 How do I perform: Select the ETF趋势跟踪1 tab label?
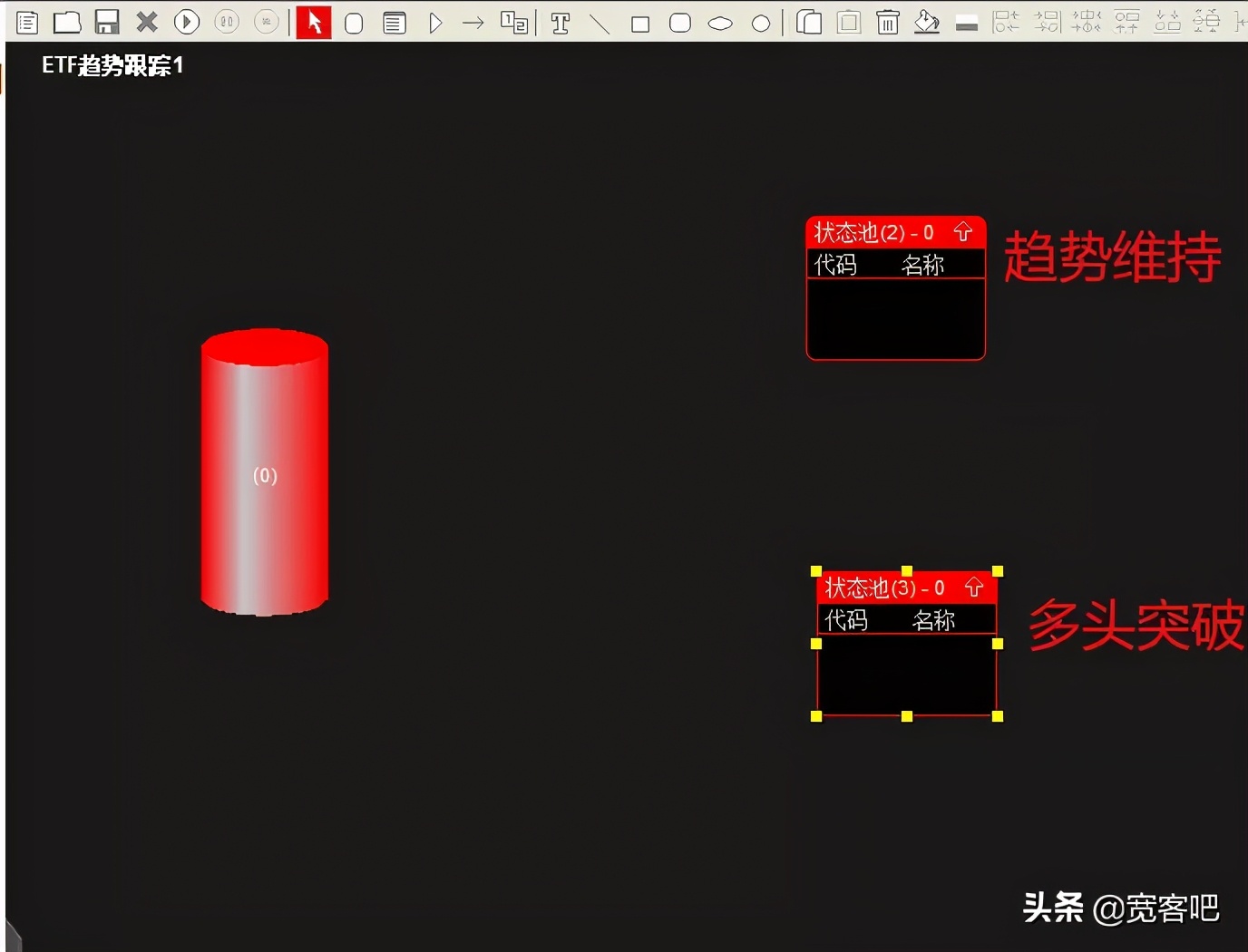point(111,64)
